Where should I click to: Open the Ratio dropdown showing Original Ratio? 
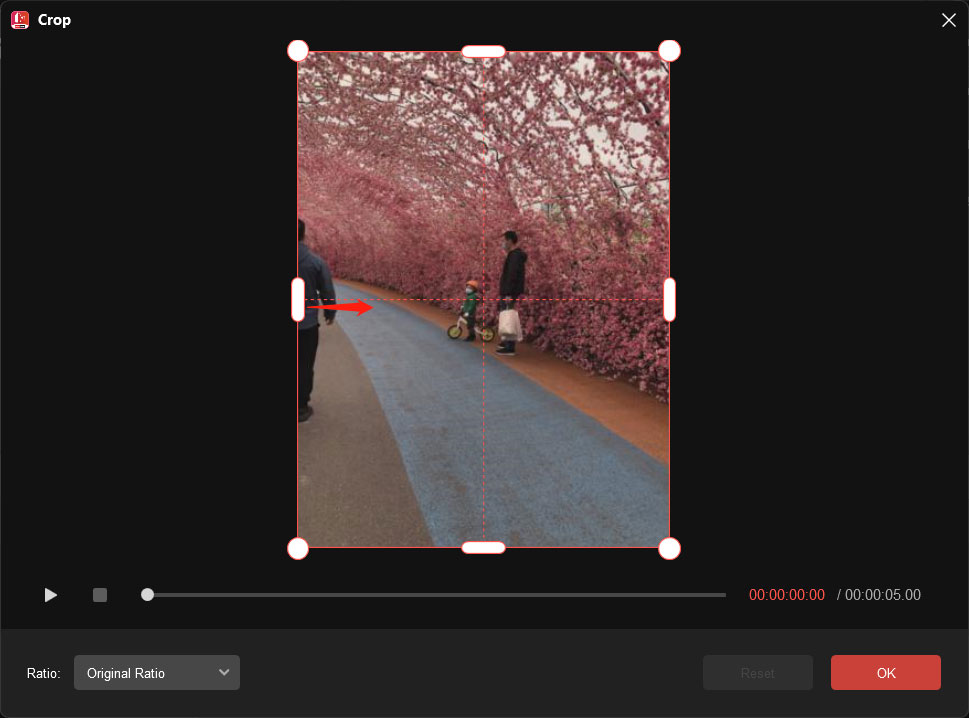coord(157,673)
